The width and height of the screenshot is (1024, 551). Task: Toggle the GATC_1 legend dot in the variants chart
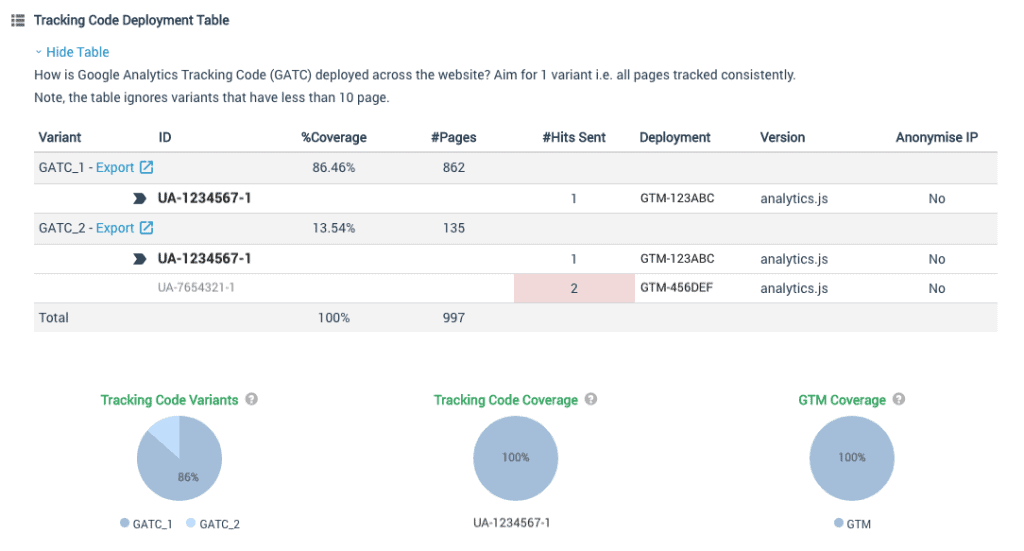click(125, 523)
